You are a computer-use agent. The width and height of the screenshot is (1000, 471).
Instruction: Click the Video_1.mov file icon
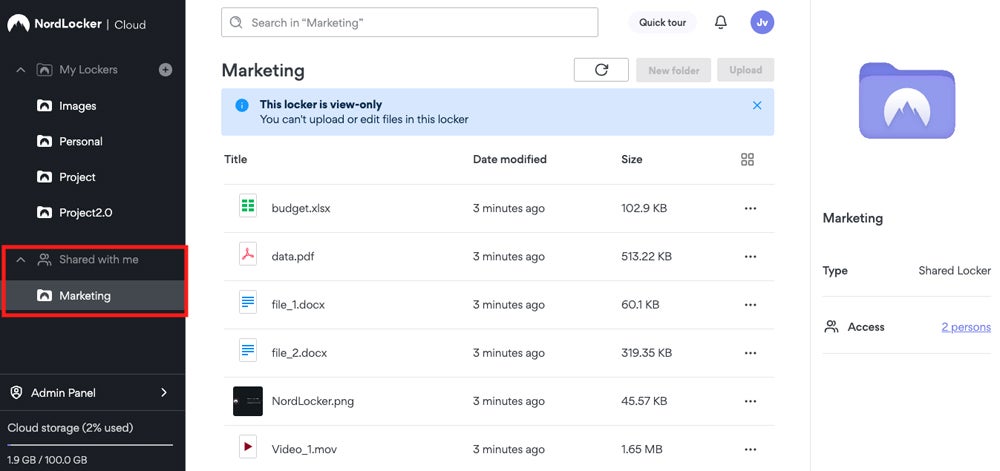click(x=248, y=449)
